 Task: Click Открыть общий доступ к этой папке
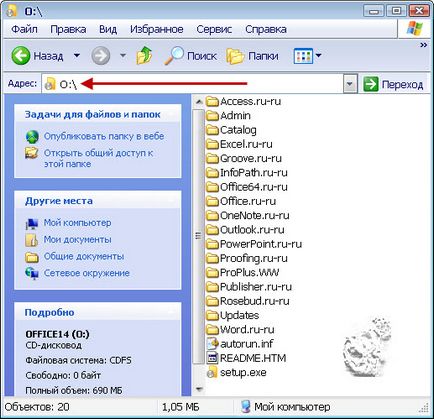(x=99, y=158)
